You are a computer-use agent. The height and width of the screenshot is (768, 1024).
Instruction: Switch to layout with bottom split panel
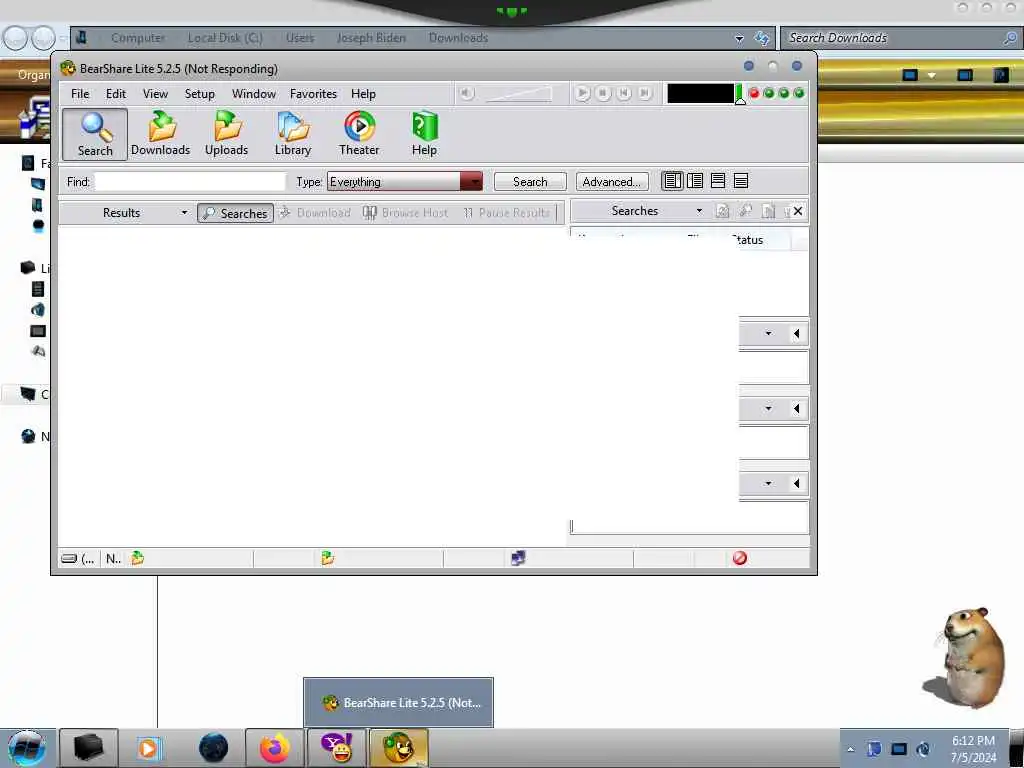(x=718, y=181)
